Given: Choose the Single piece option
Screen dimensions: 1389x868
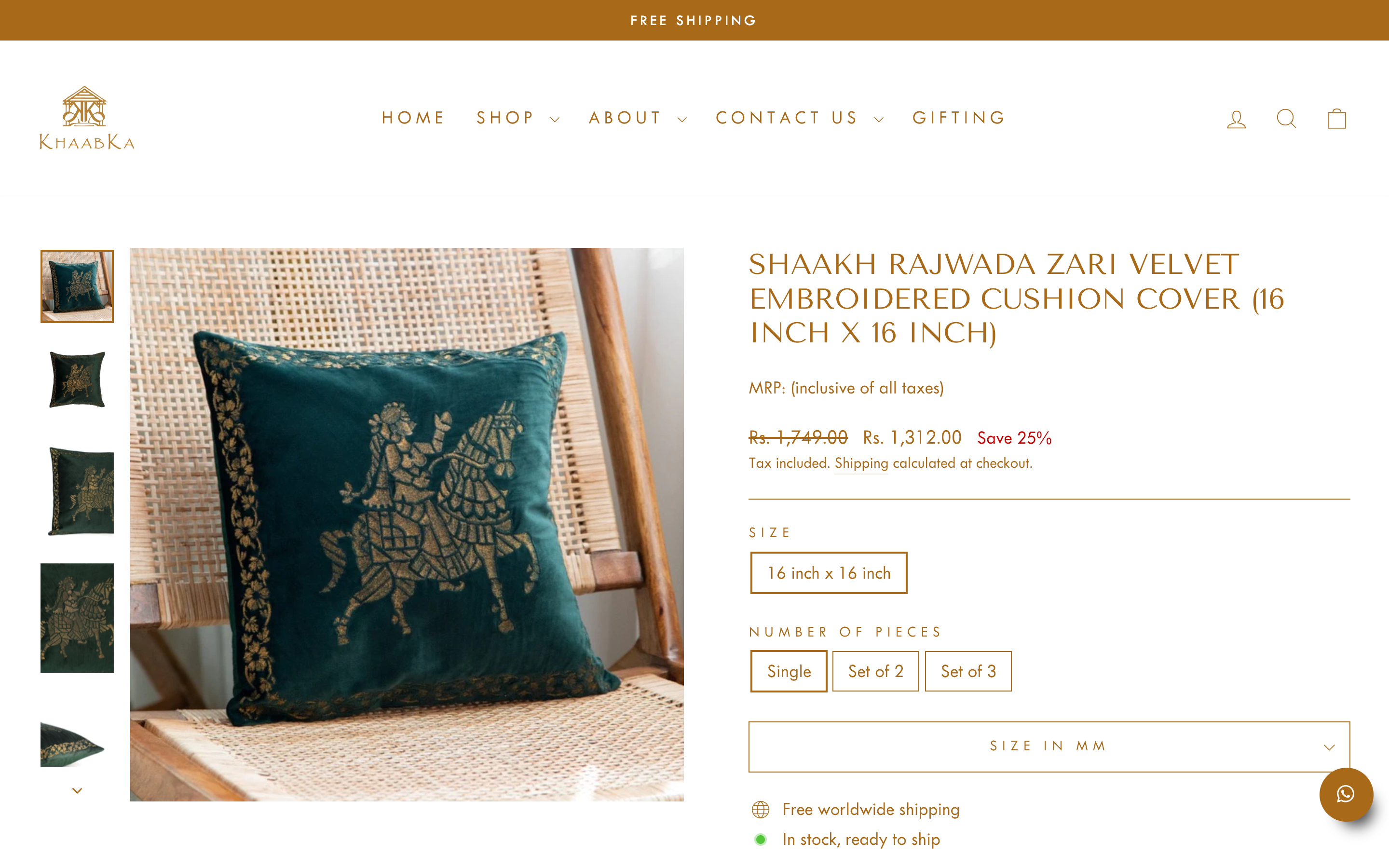Looking at the screenshot, I should point(789,671).
